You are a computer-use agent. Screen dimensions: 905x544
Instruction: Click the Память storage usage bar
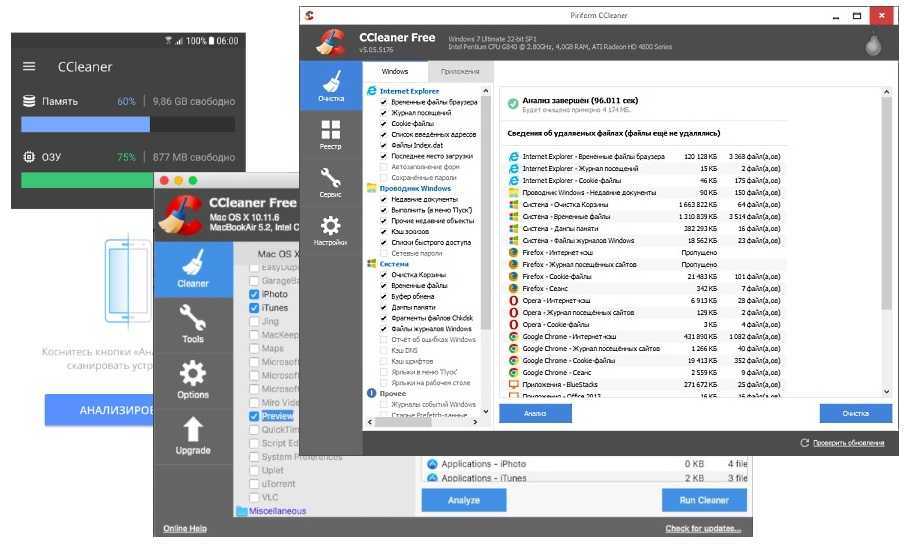coord(127,124)
